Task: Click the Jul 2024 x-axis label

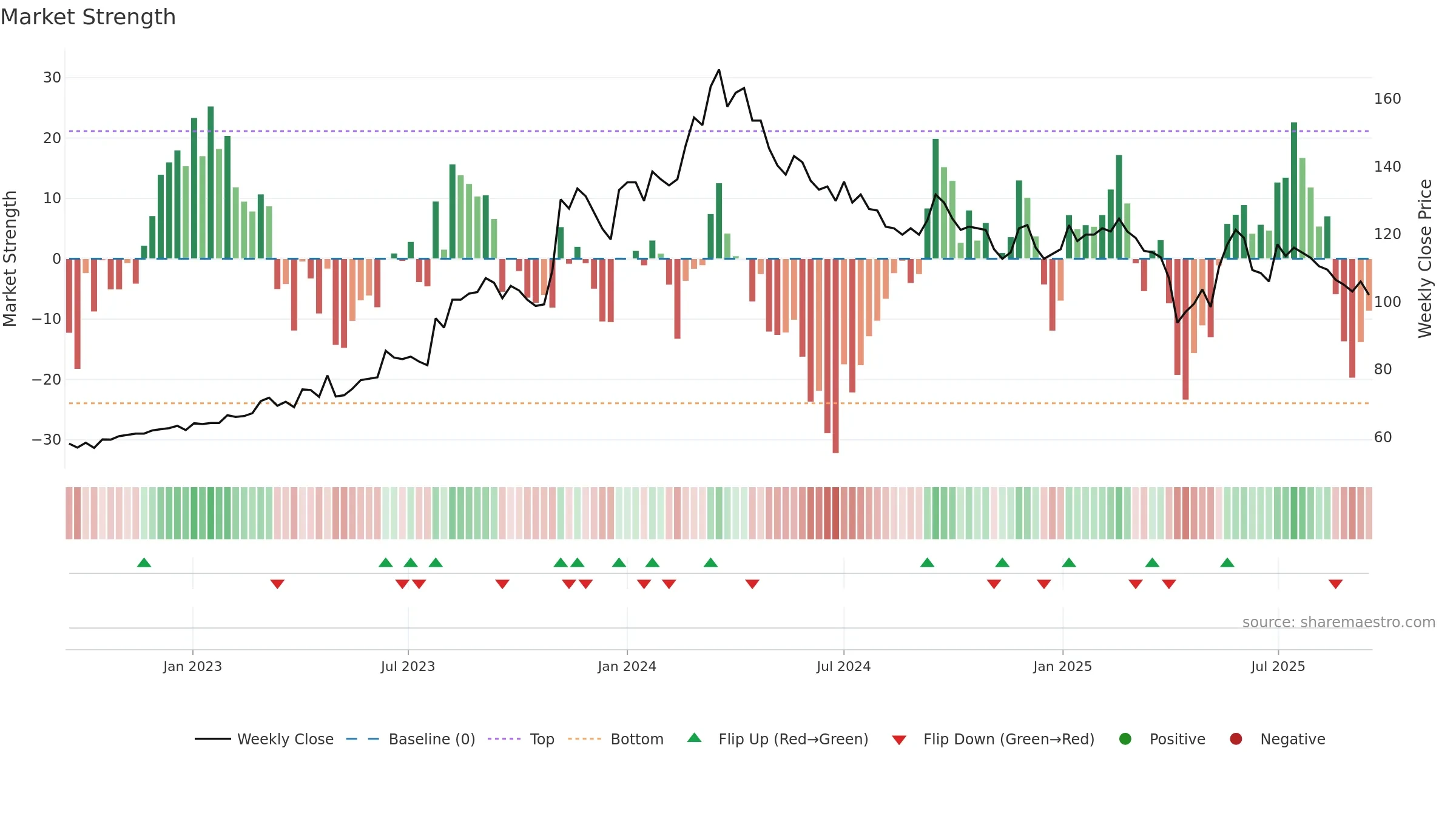Action: coord(843,666)
